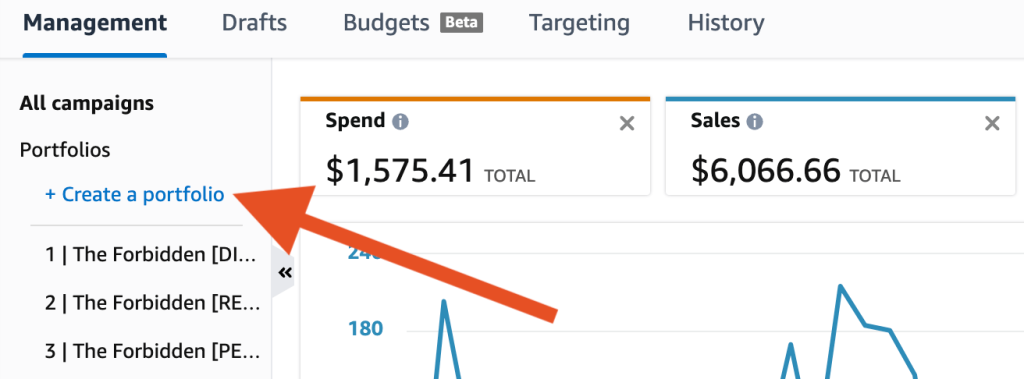This screenshot has width=1024, height=379.
Task: Click the Beta badge next to Budgets
Action: (462, 24)
